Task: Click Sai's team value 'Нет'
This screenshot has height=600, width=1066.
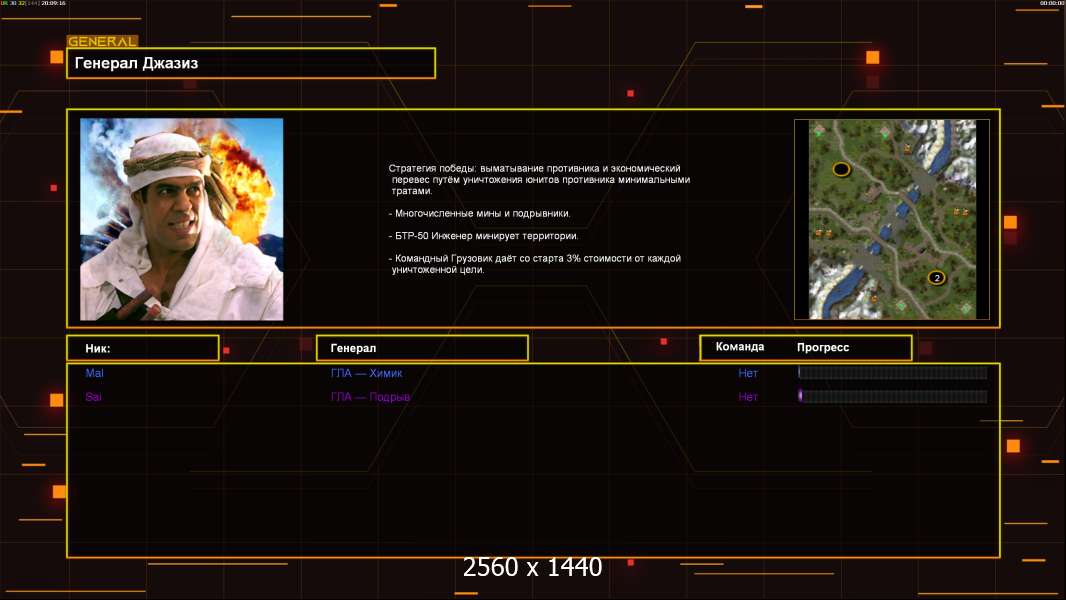Action: coord(748,397)
